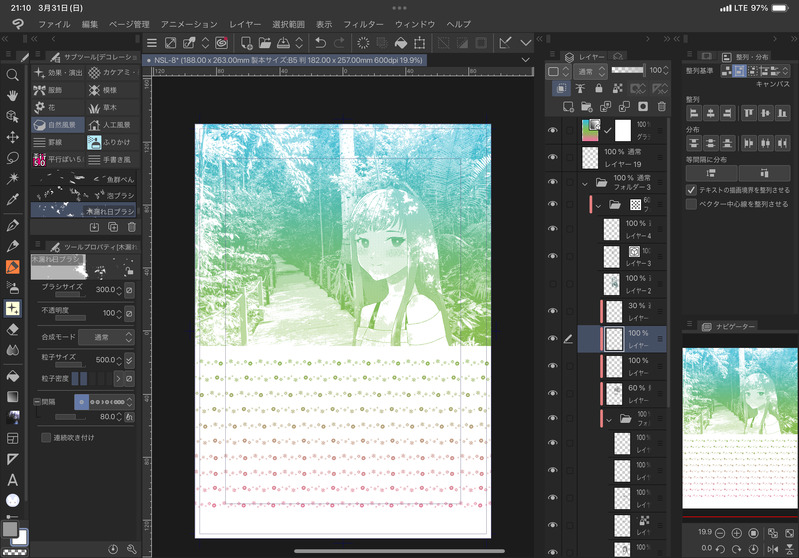799x558 pixels.
Task: Select the NSL-8 canvas document tab
Action: [x=285, y=60]
